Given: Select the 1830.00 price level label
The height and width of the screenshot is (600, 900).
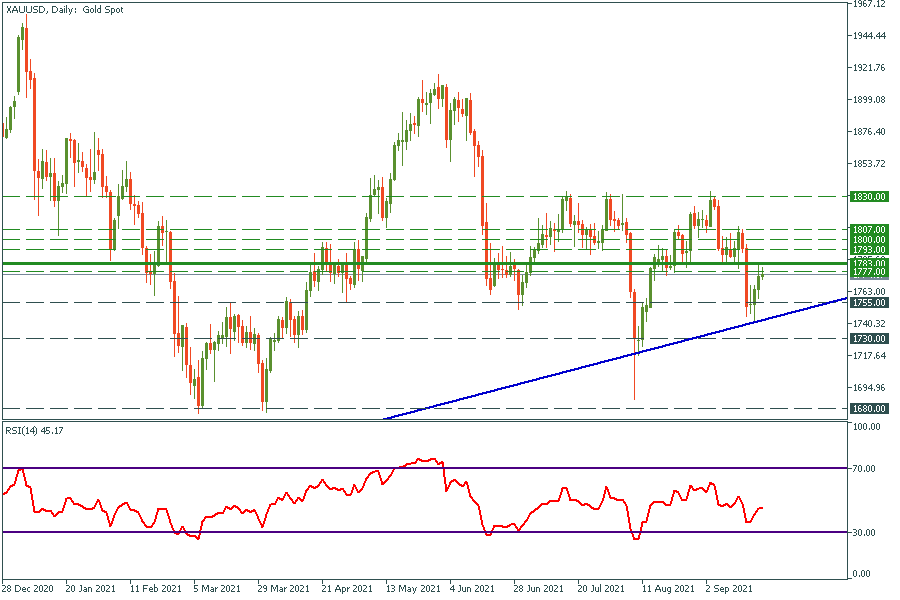Looking at the screenshot, I should click(868, 197).
